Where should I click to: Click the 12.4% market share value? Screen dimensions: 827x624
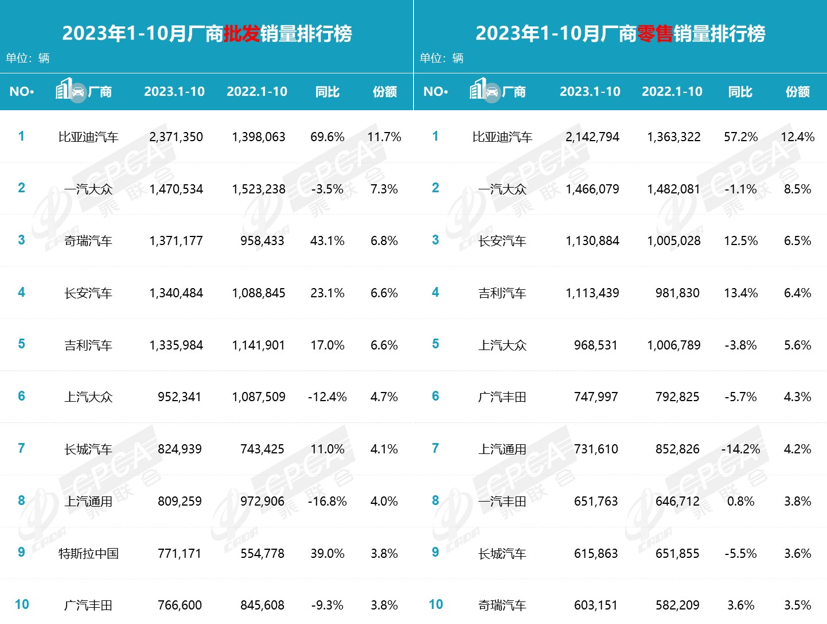[x=802, y=135]
